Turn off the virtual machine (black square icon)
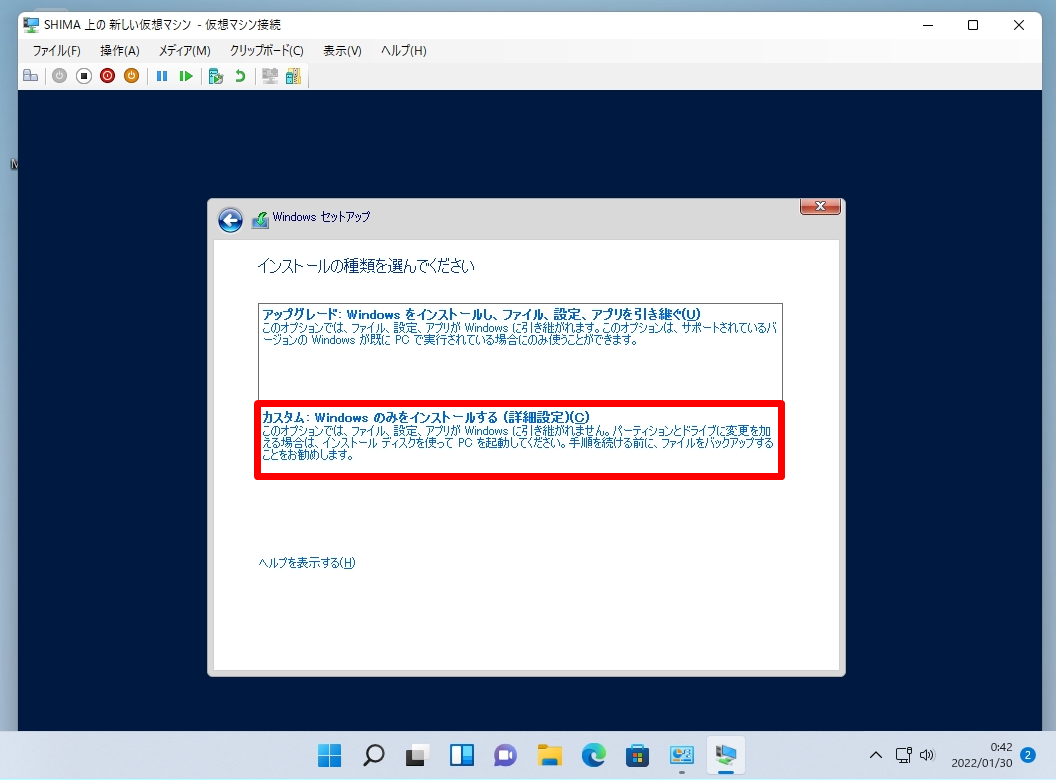Image resolution: width=1056 pixels, height=780 pixels. tap(84, 76)
